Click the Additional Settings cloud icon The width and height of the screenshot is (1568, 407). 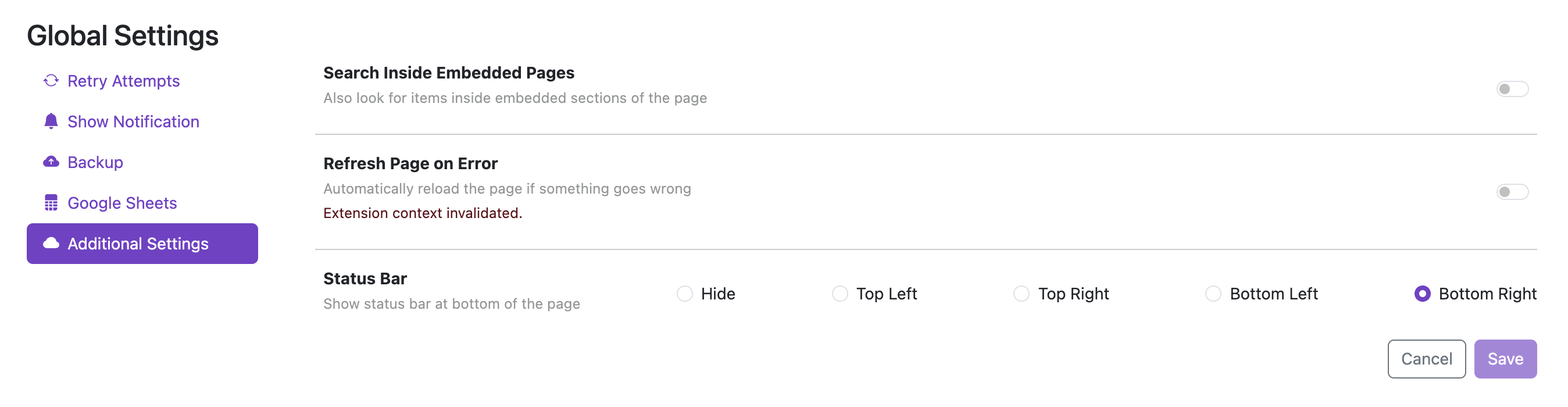tap(51, 244)
